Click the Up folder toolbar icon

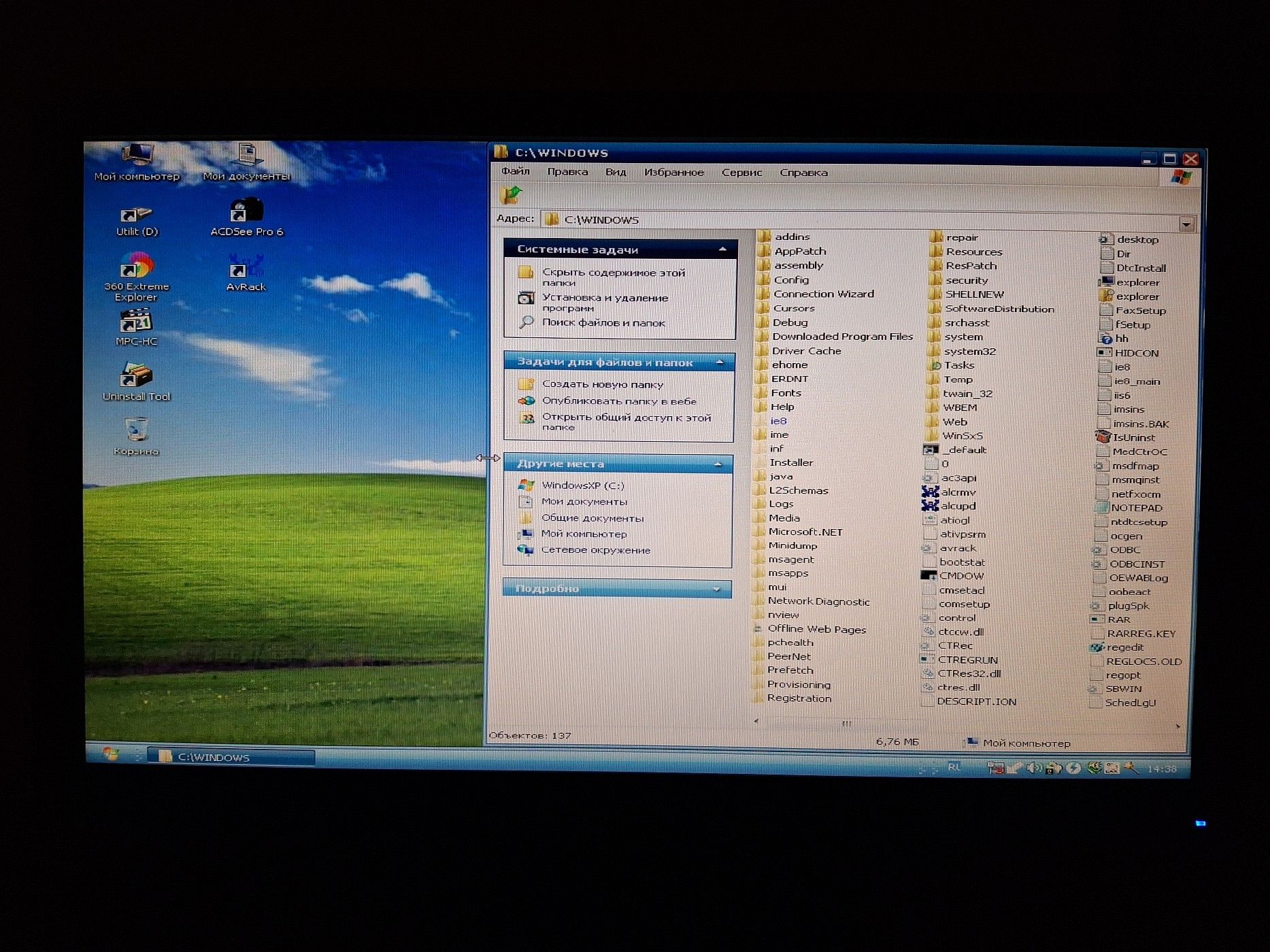510,195
